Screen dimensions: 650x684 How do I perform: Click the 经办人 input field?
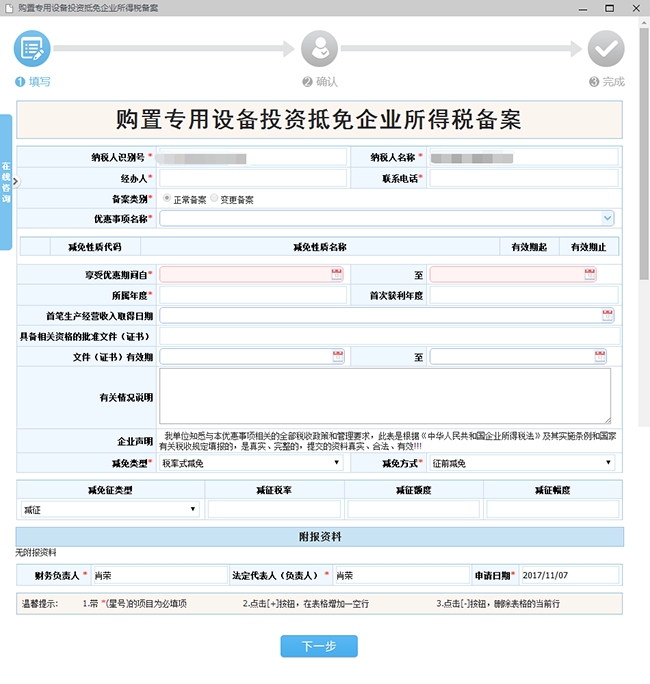[x=252, y=178]
